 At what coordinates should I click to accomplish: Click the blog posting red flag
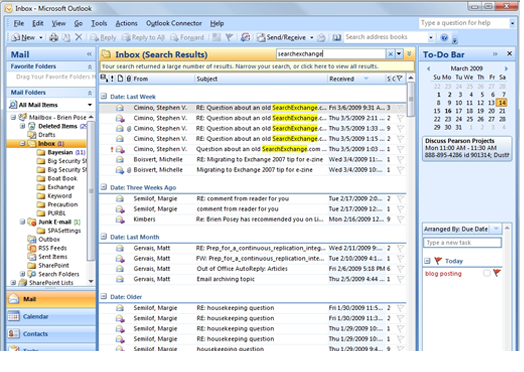tap(497, 273)
